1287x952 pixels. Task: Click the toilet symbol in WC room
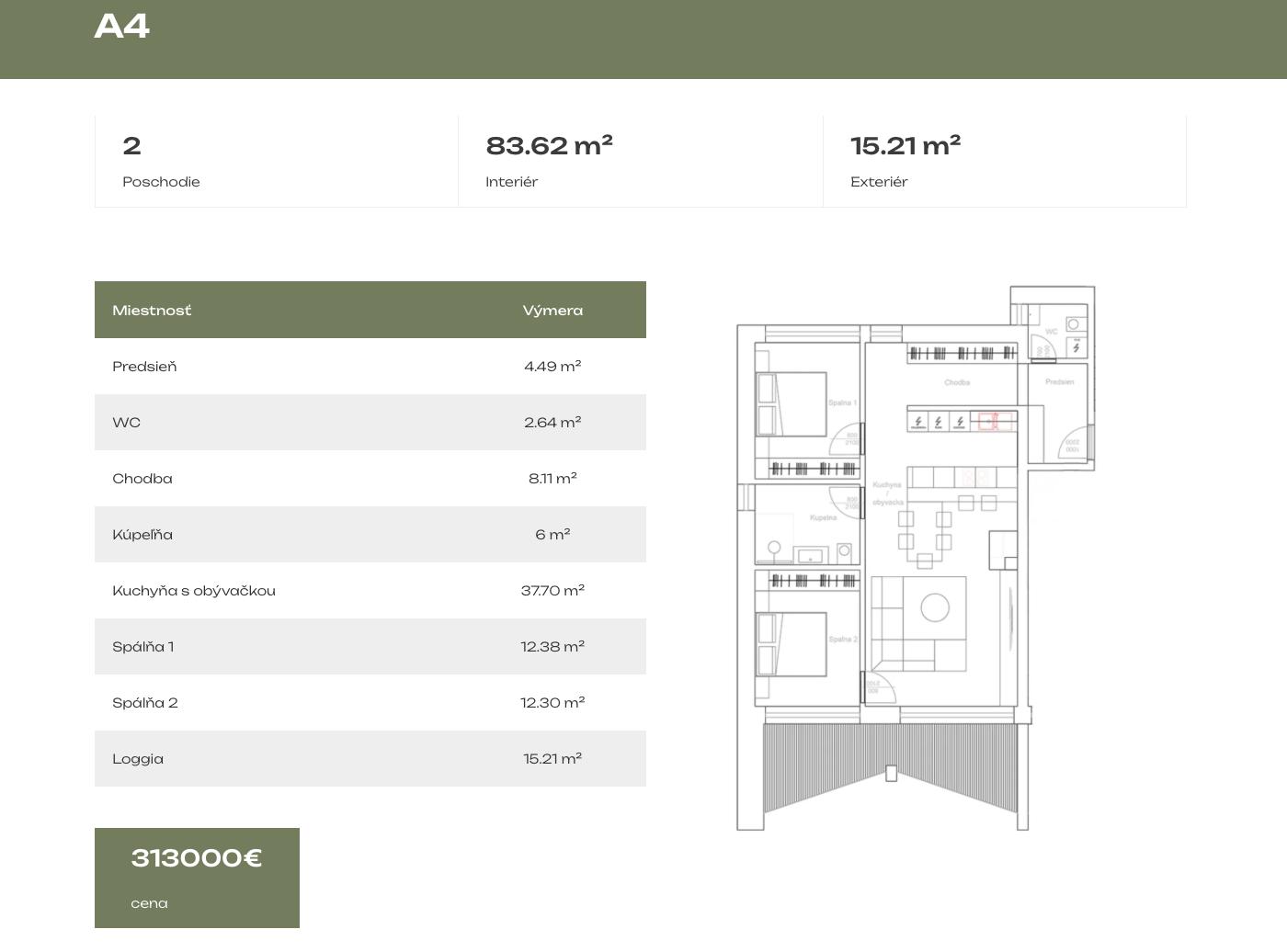(1073, 324)
